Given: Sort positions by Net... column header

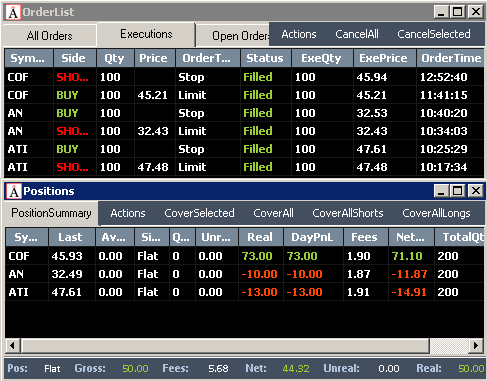Looking at the screenshot, I should click(412, 237).
